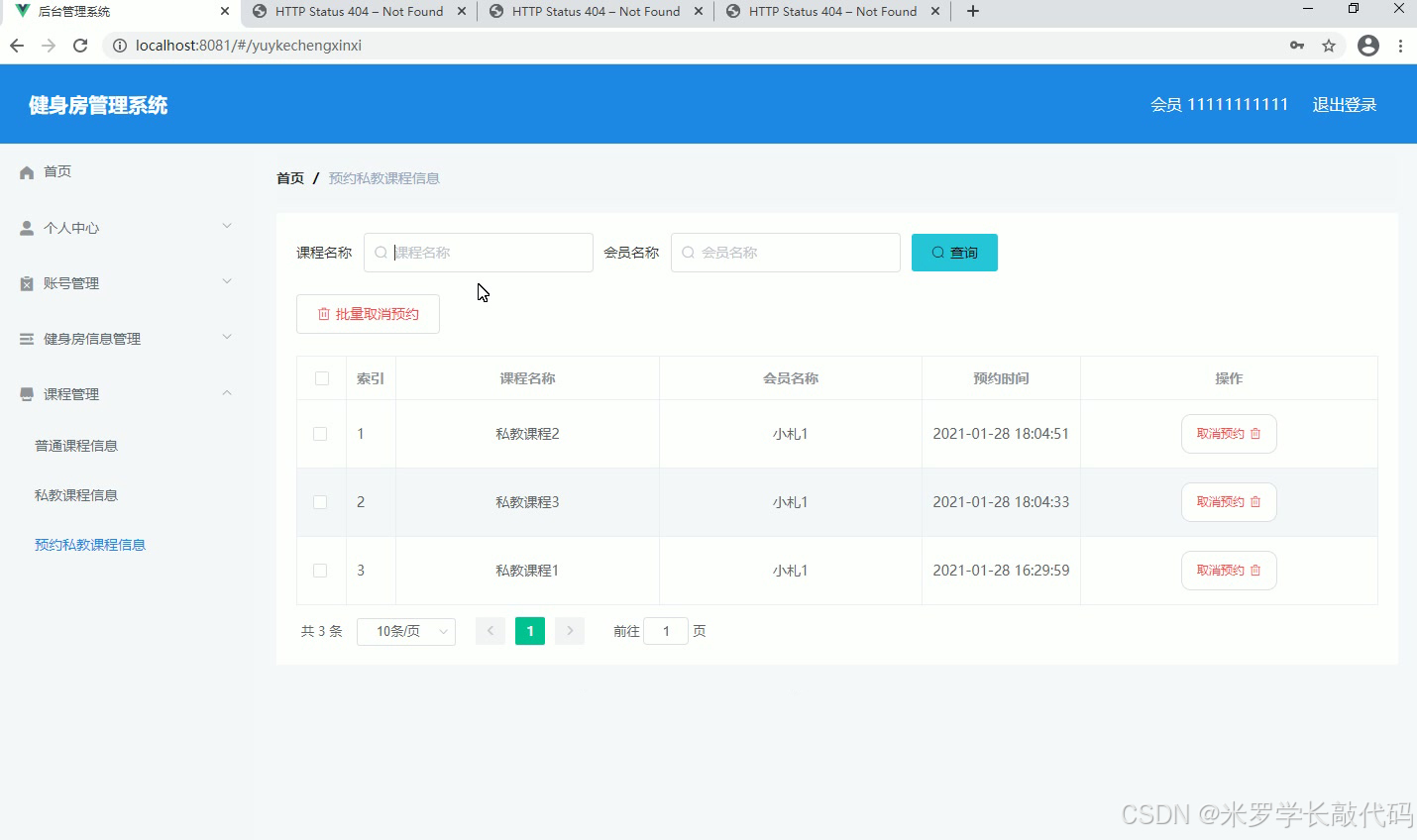Click the browser forward arrow
1417x840 pixels.
[49, 46]
